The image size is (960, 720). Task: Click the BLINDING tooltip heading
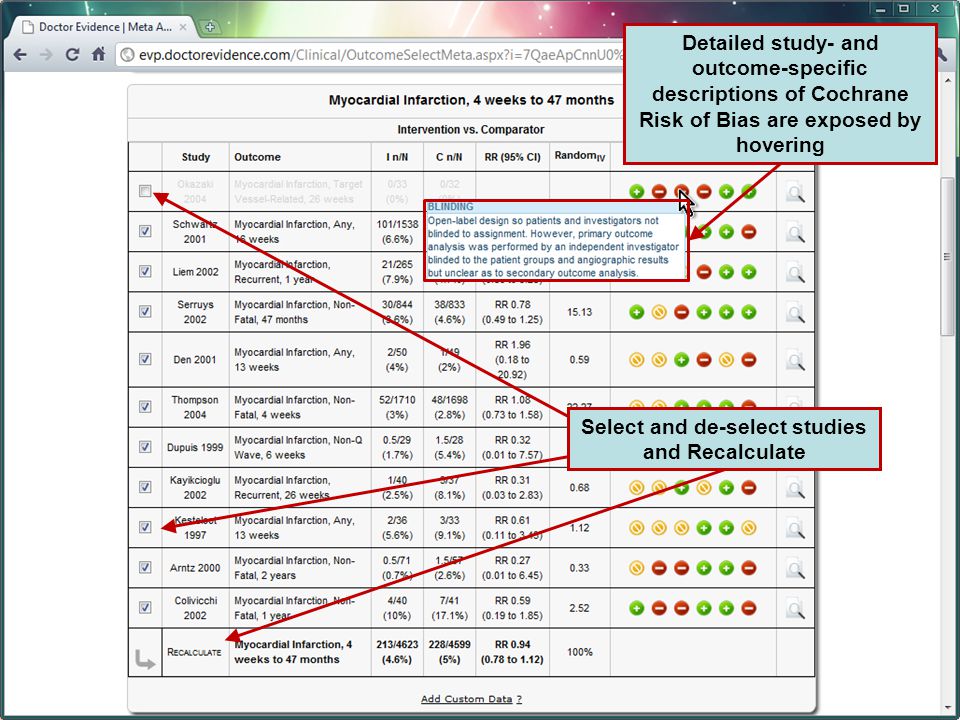tap(450, 207)
